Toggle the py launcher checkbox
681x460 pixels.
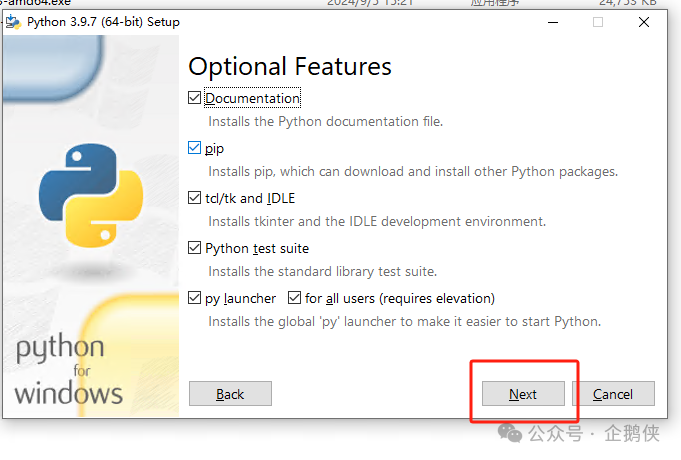coord(195,298)
